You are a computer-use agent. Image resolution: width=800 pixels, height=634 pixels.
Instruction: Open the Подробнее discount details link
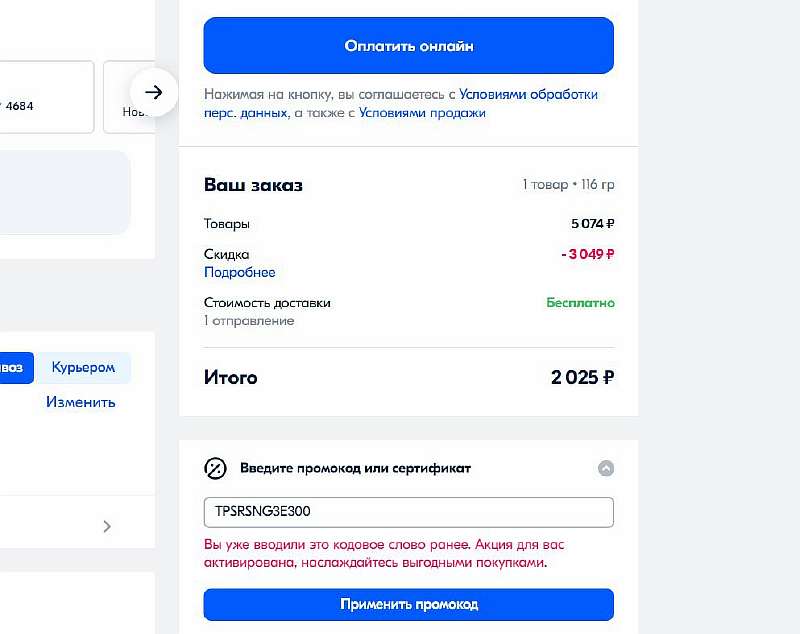239,272
